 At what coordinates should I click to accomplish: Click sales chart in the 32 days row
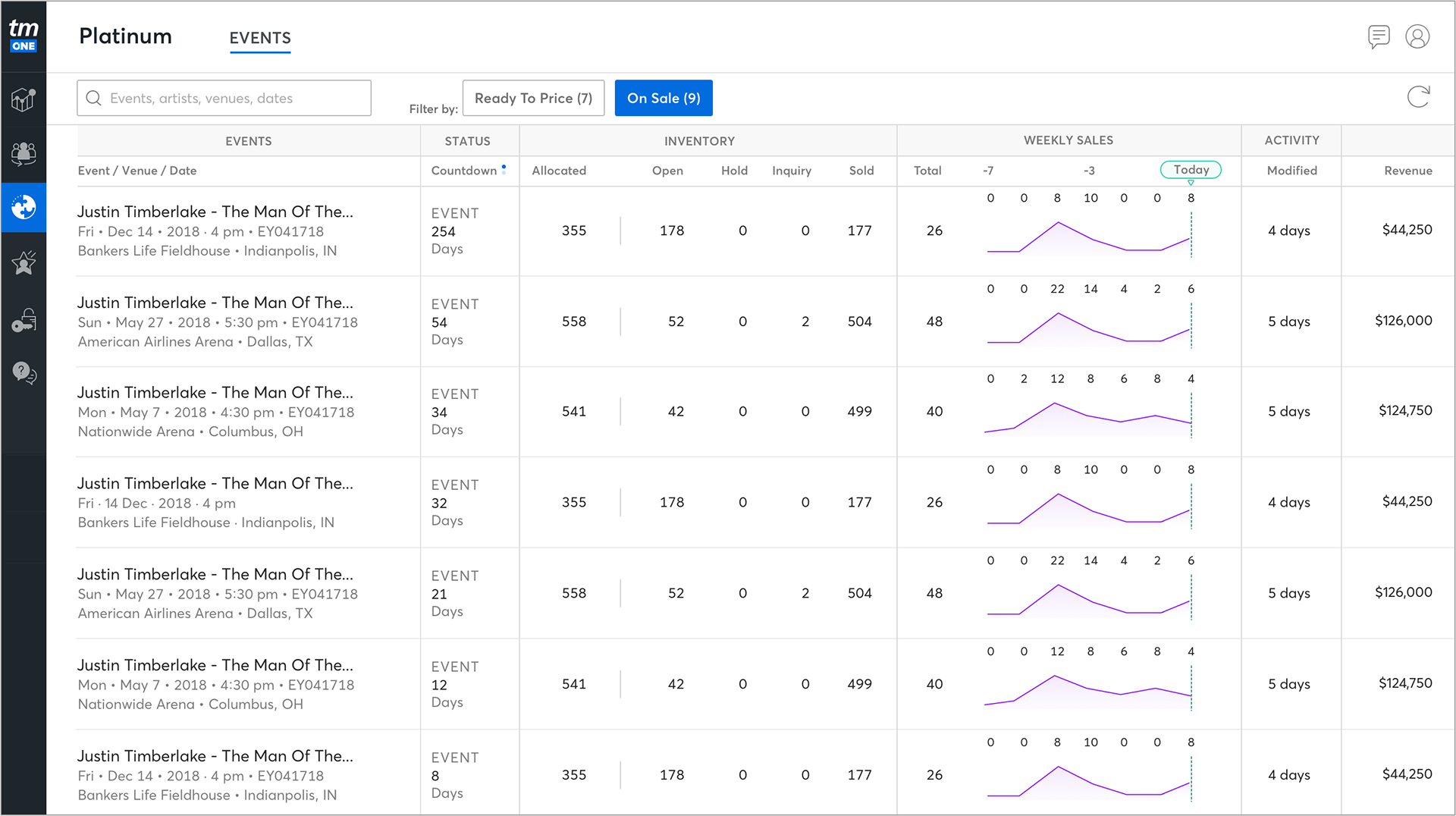point(1089,508)
